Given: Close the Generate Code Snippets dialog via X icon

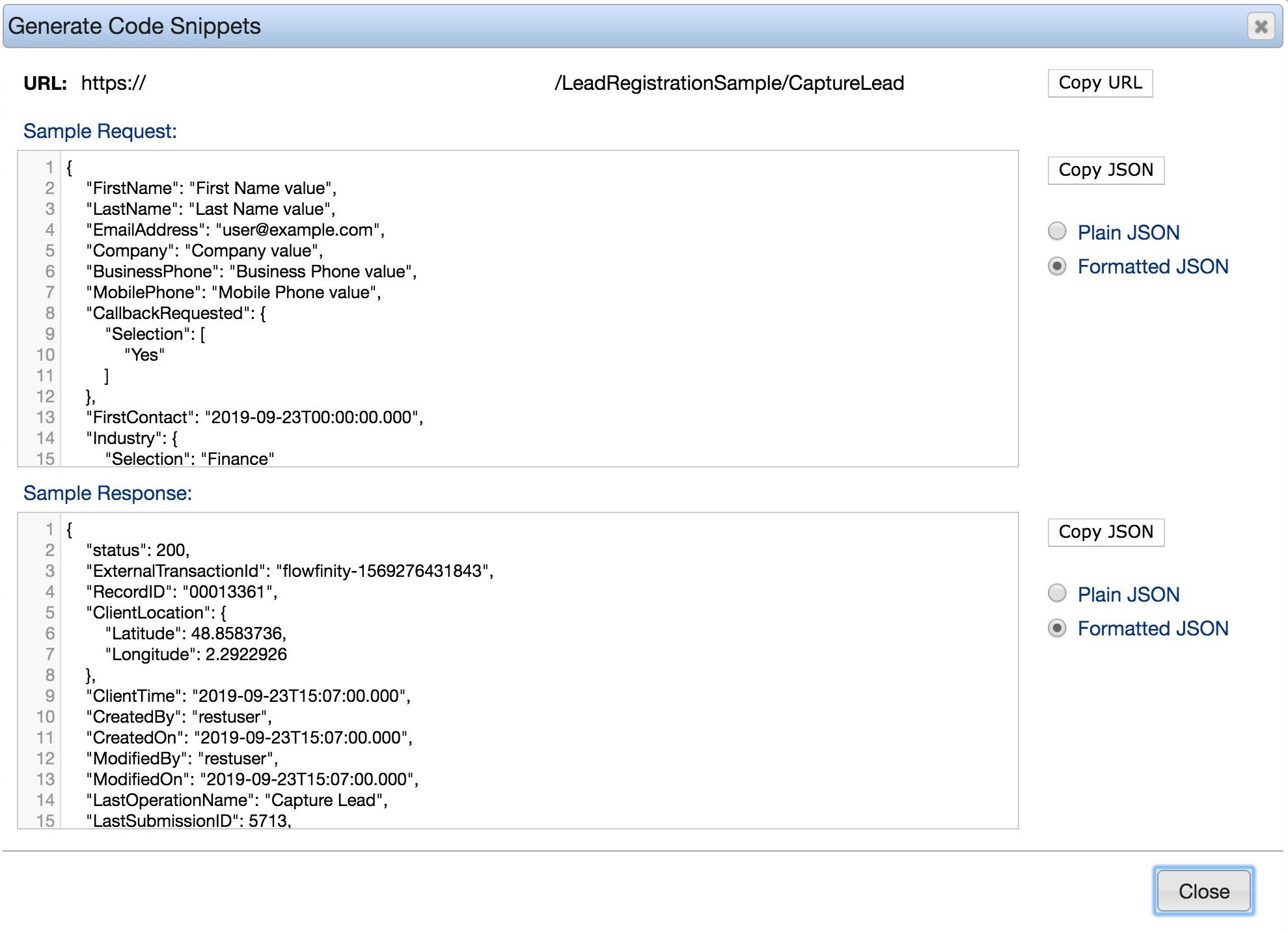Looking at the screenshot, I should pyautogui.click(x=1261, y=27).
